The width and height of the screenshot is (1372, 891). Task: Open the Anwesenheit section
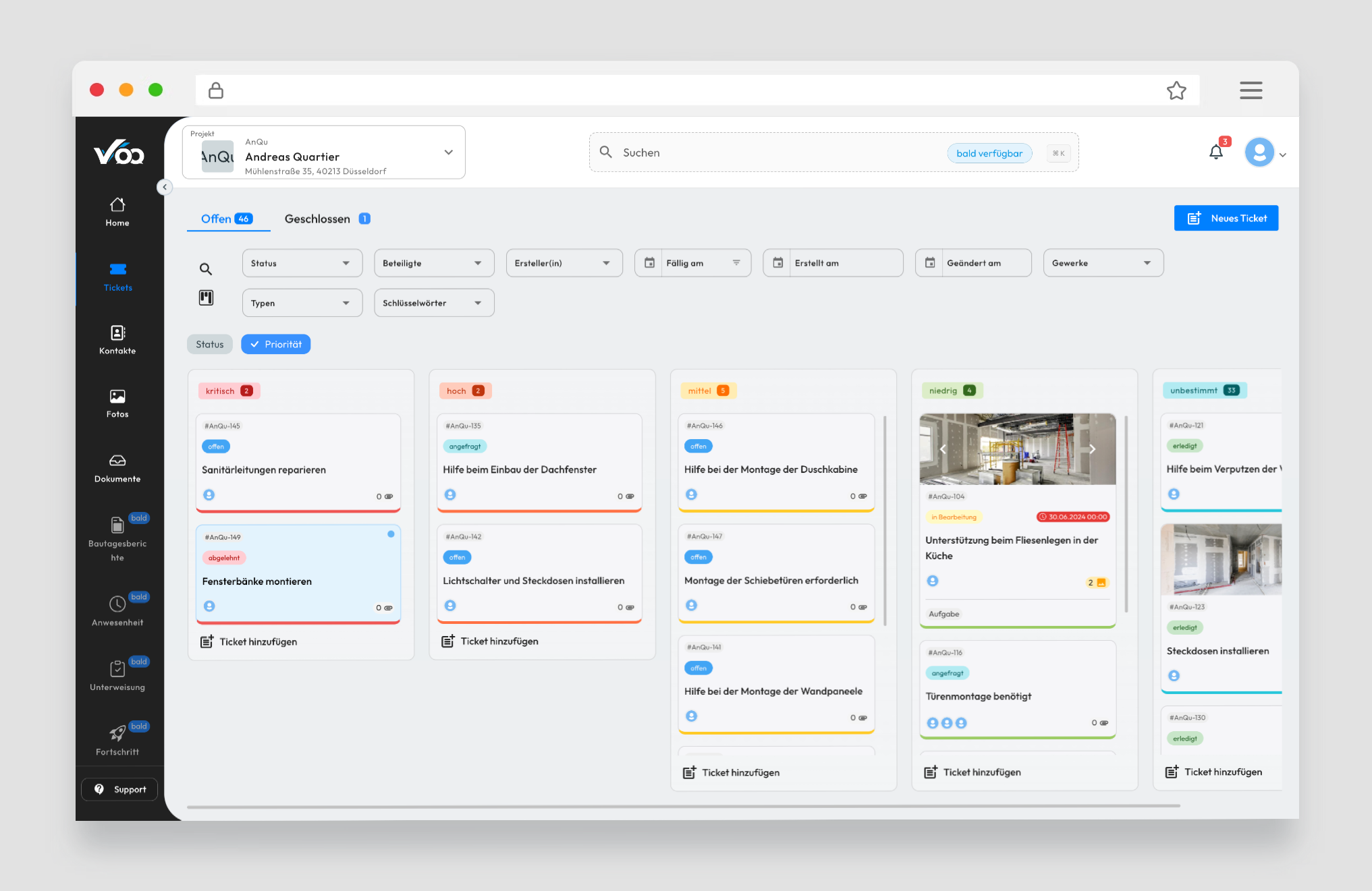(x=117, y=609)
